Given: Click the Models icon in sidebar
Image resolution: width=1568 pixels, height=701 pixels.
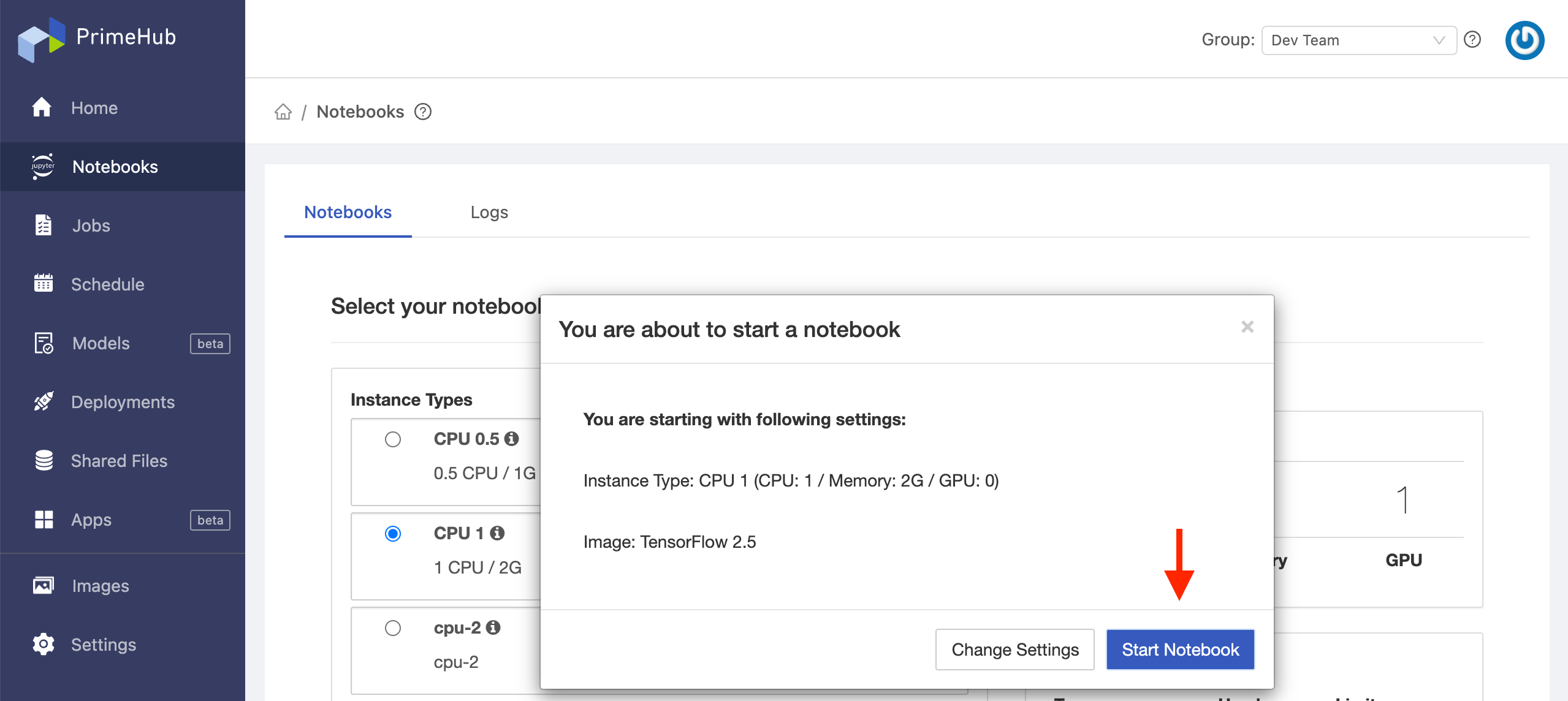Looking at the screenshot, I should click(43, 343).
